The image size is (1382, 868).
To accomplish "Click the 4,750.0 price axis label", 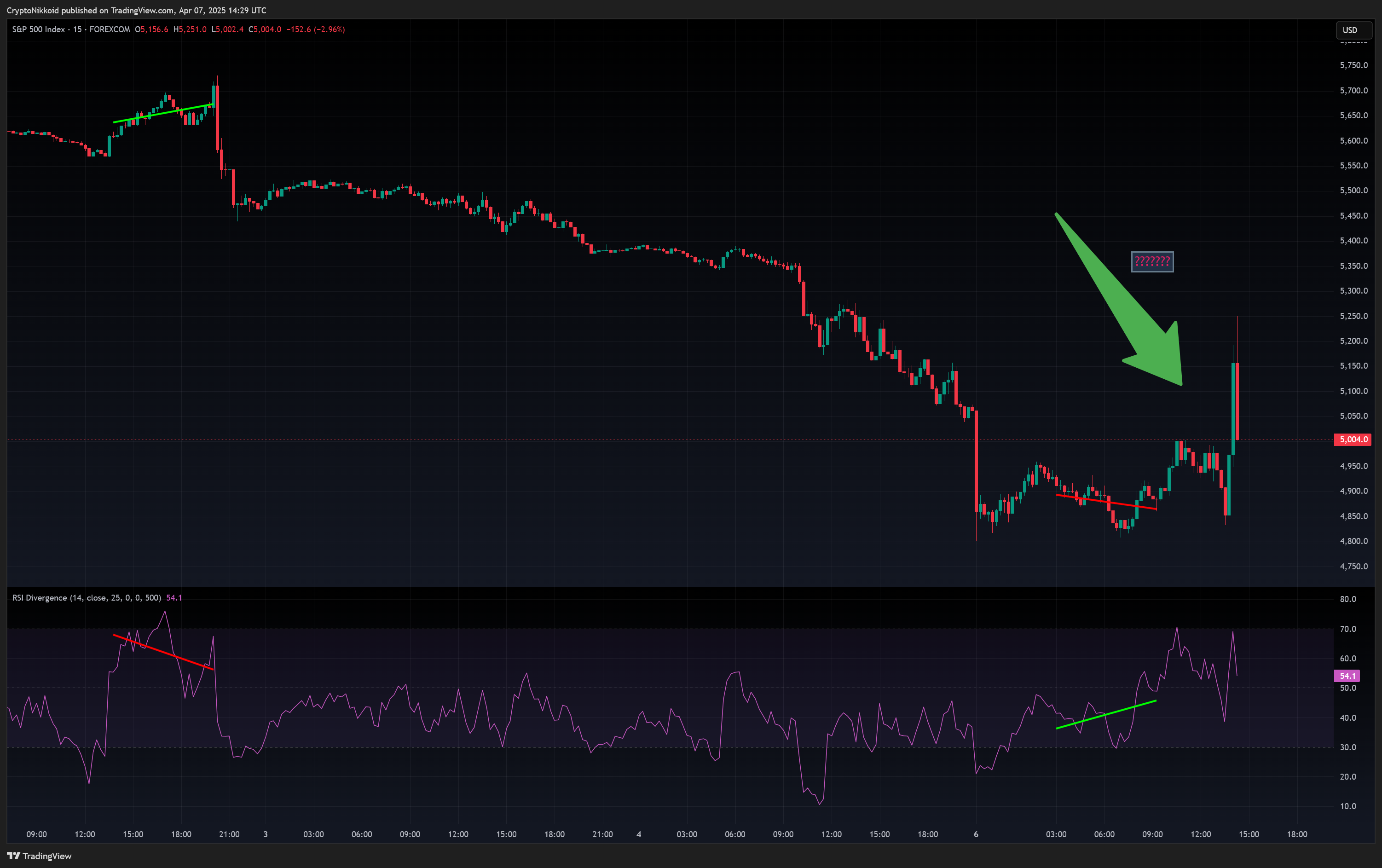I will point(1354,567).
